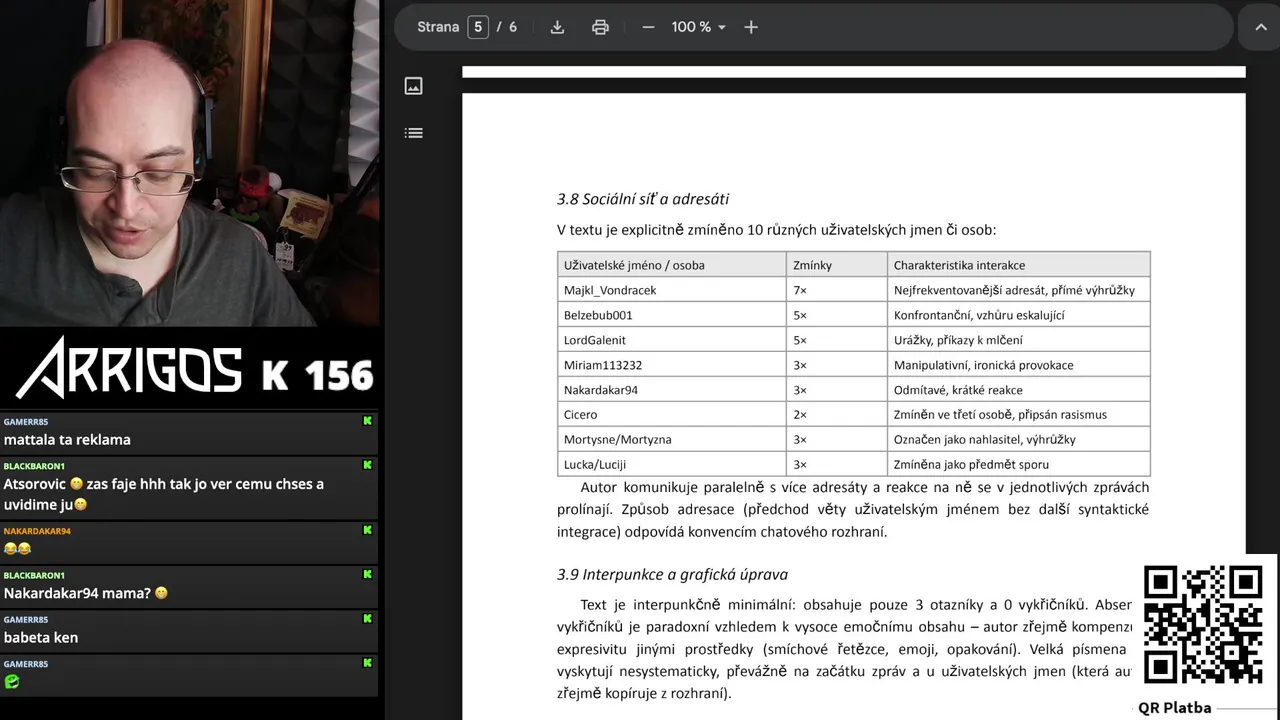Click the QR Platba code
This screenshot has height=720, width=1280.
click(x=1203, y=625)
